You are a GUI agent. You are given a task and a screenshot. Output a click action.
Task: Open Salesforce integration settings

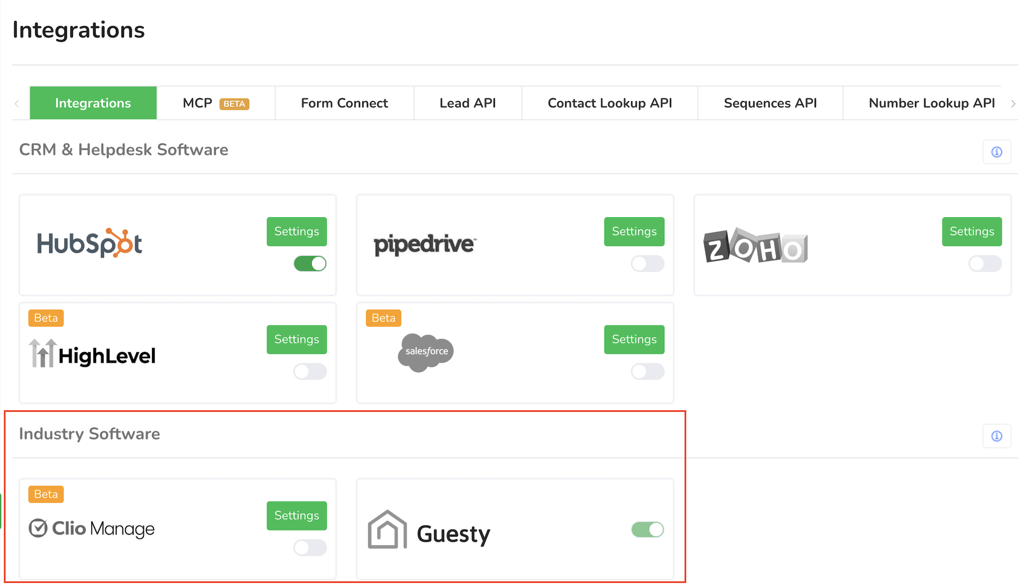[634, 339]
